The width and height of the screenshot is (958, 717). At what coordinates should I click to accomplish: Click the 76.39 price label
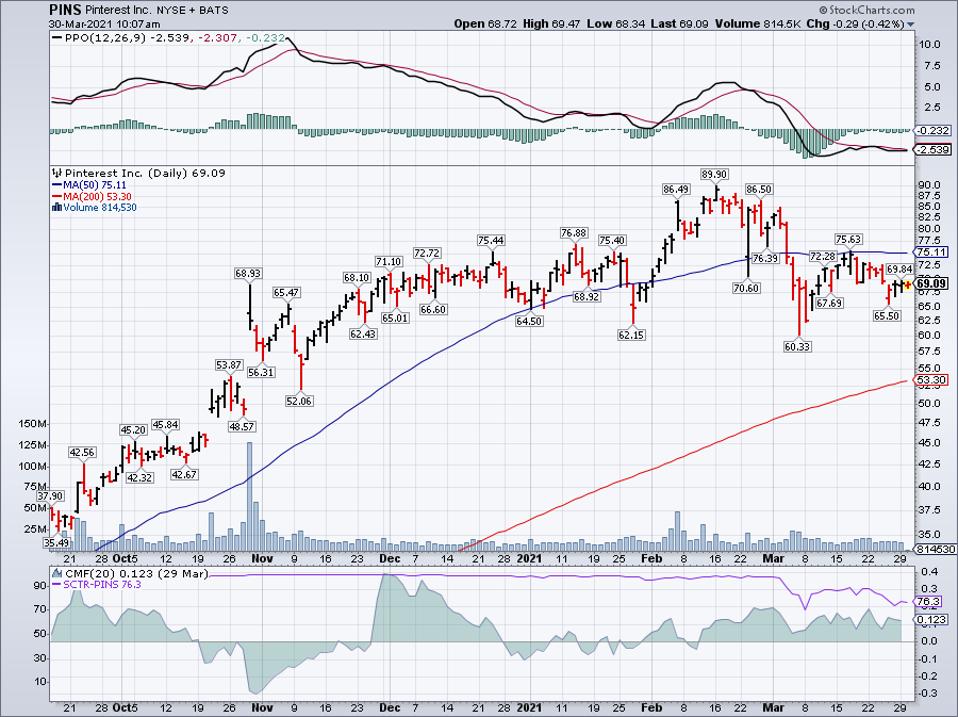point(765,258)
